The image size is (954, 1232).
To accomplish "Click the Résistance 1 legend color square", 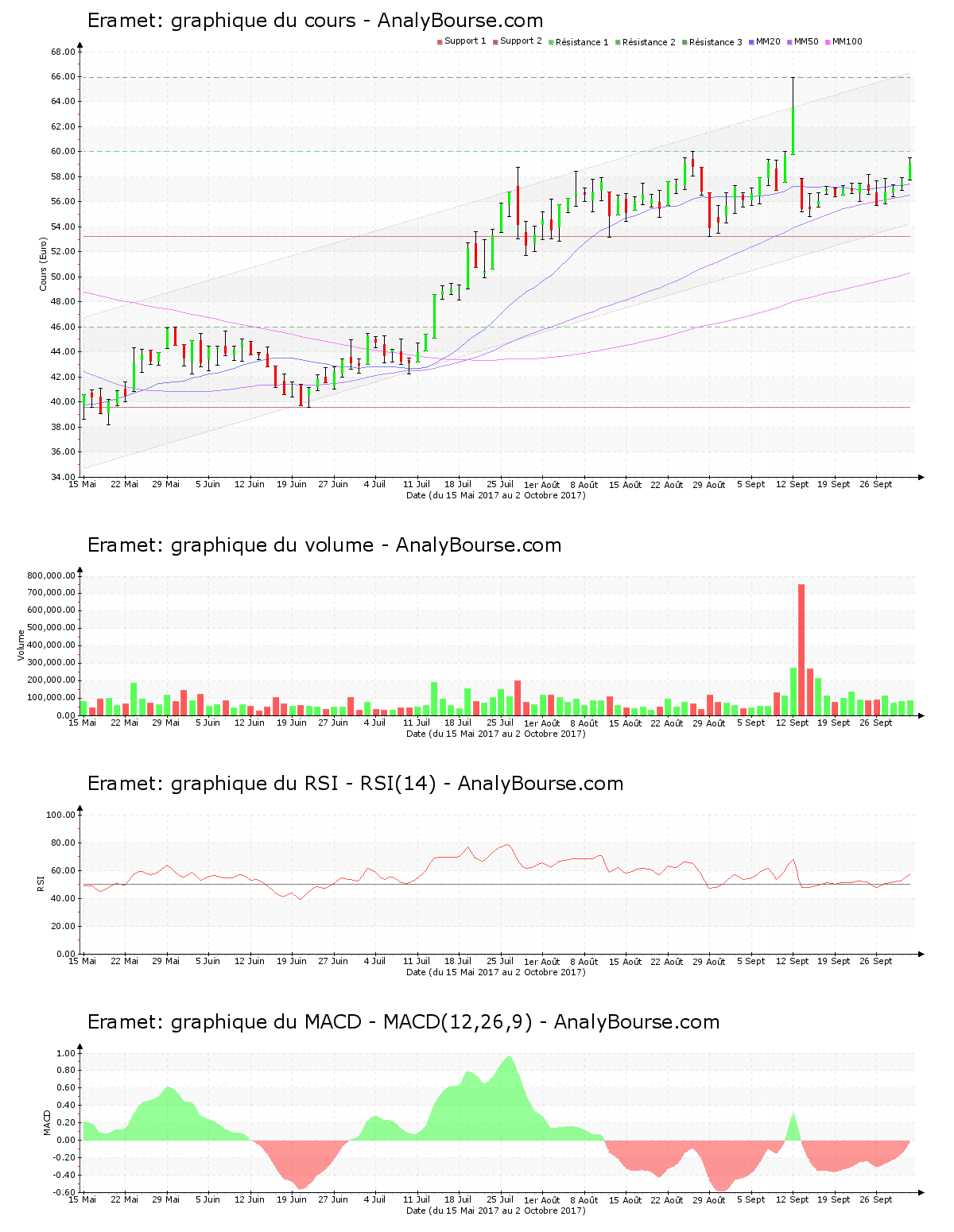I will tap(551, 41).
